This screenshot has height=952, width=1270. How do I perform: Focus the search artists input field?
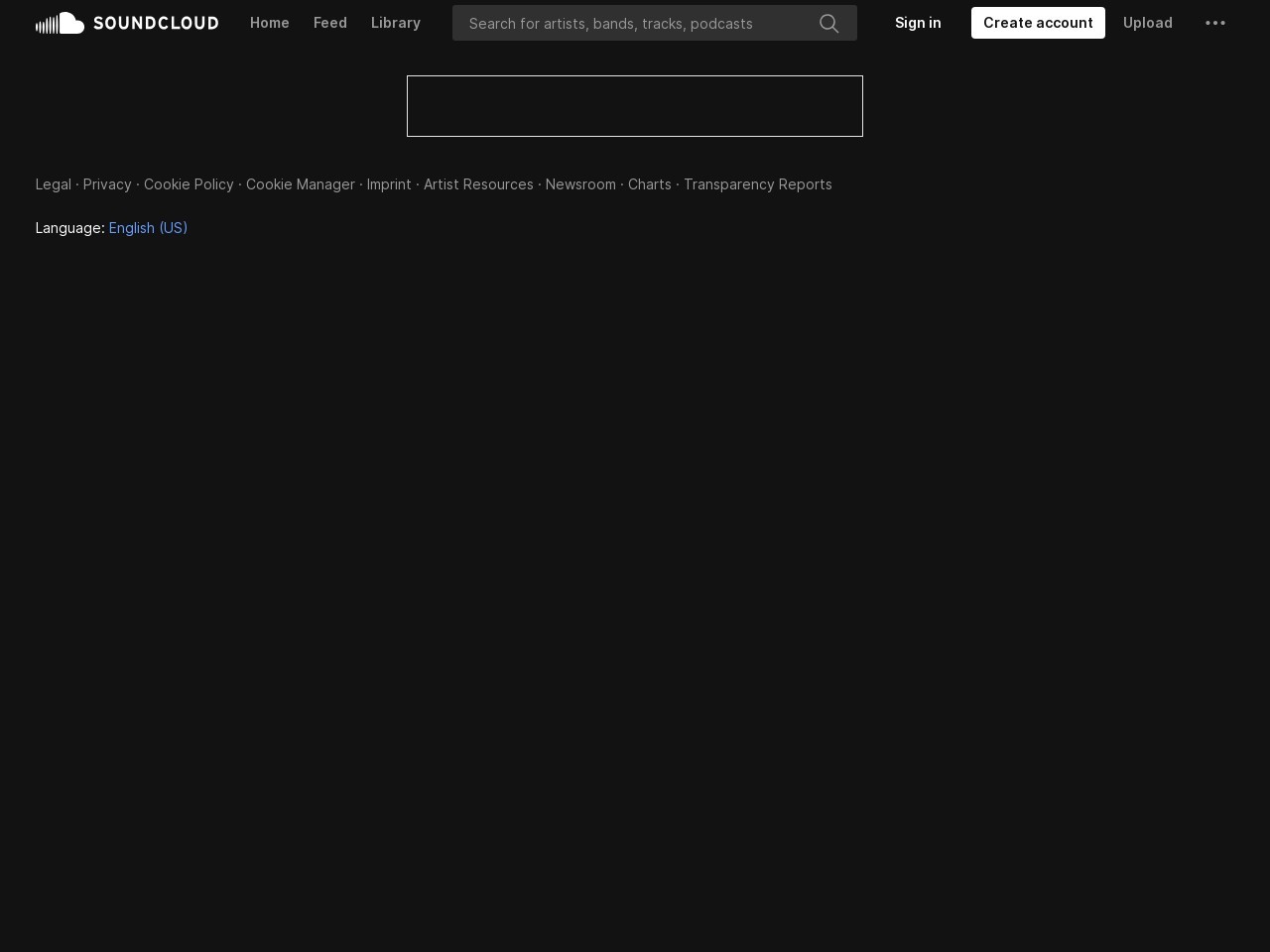coord(635,23)
